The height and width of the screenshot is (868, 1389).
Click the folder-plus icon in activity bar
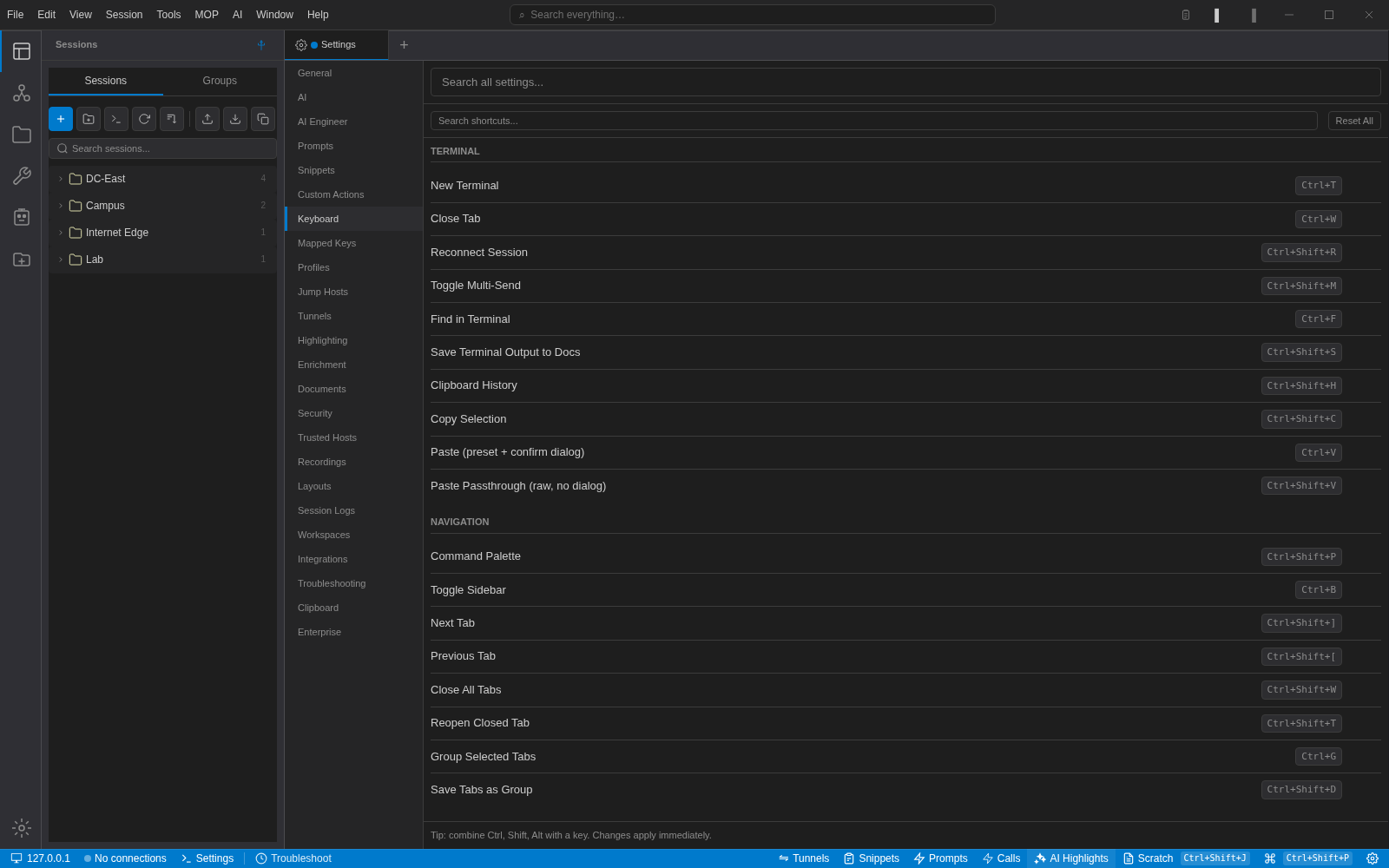[22, 260]
